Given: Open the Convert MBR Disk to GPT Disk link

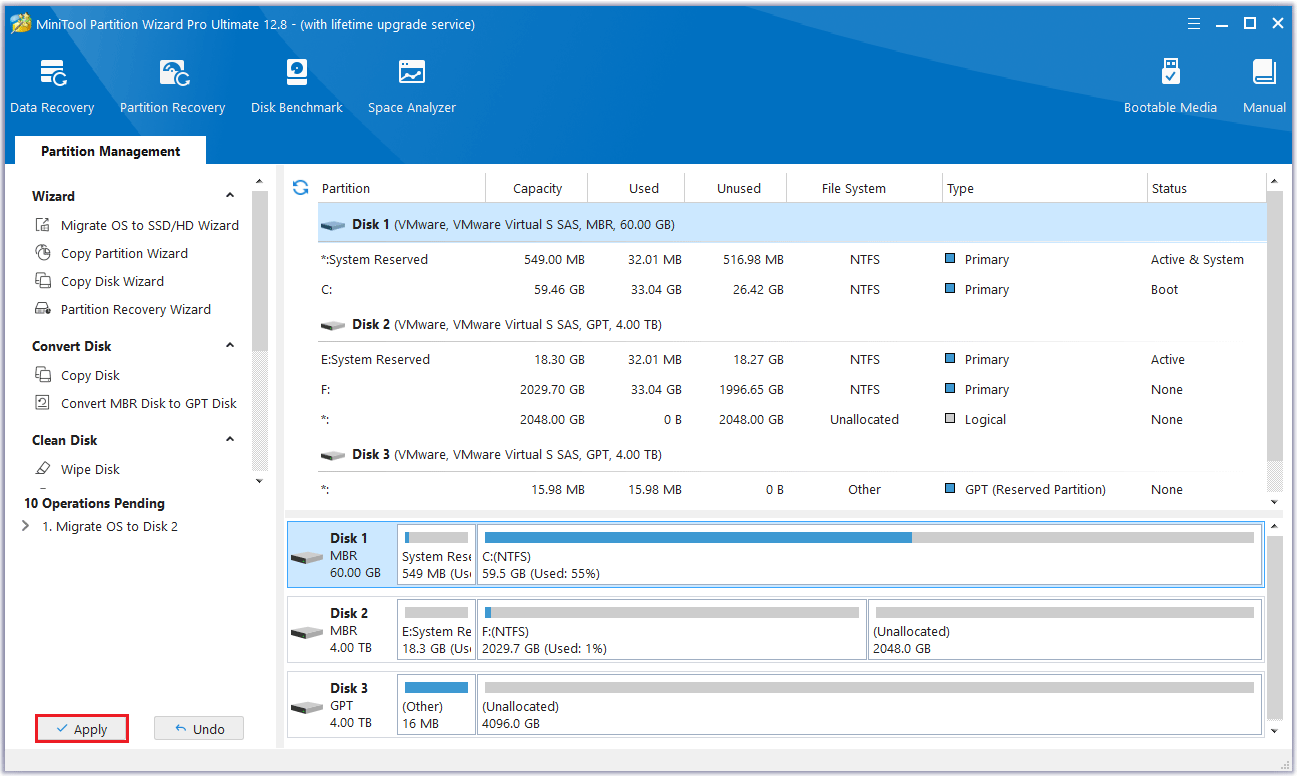Looking at the screenshot, I should 149,403.
